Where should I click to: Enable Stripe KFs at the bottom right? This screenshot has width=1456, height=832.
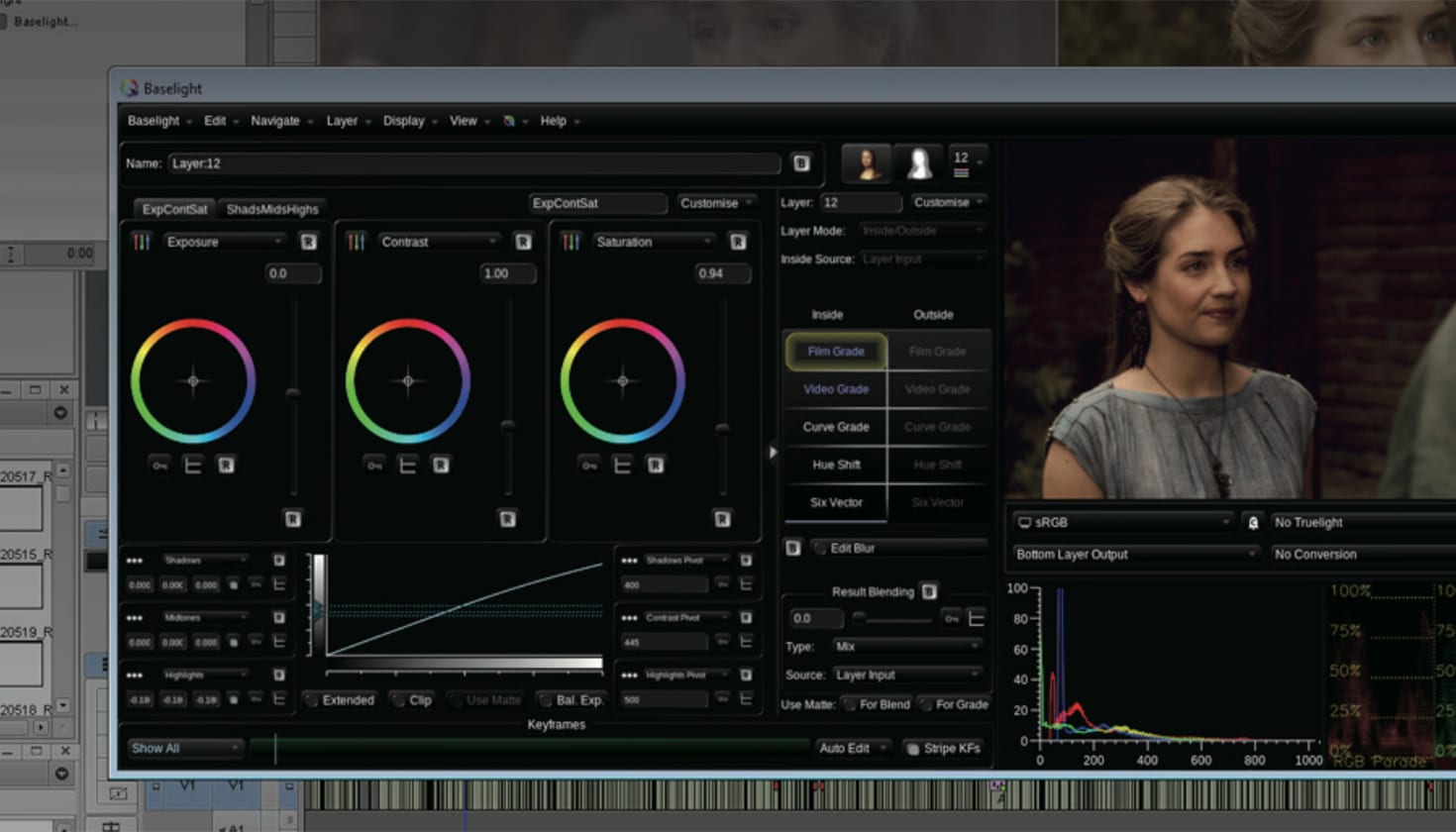click(943, 749)
